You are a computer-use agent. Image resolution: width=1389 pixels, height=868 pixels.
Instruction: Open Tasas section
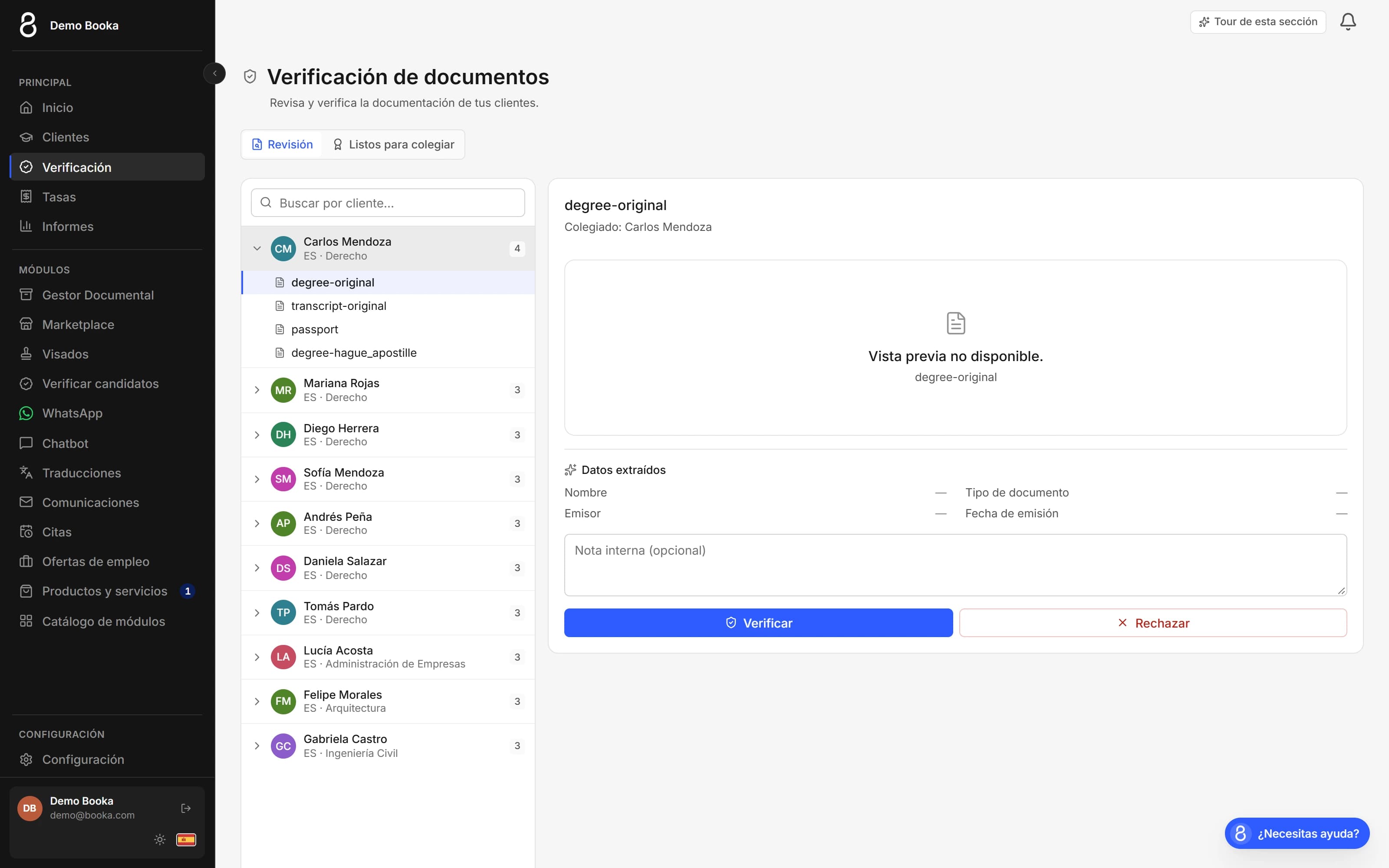[107, 197]
